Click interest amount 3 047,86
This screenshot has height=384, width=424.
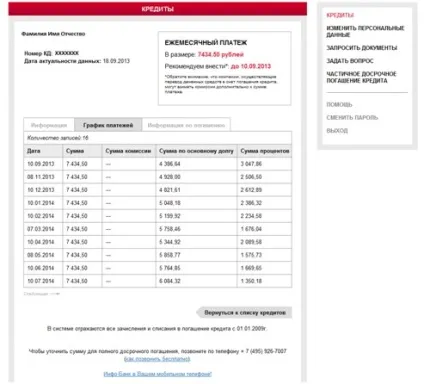251,164
